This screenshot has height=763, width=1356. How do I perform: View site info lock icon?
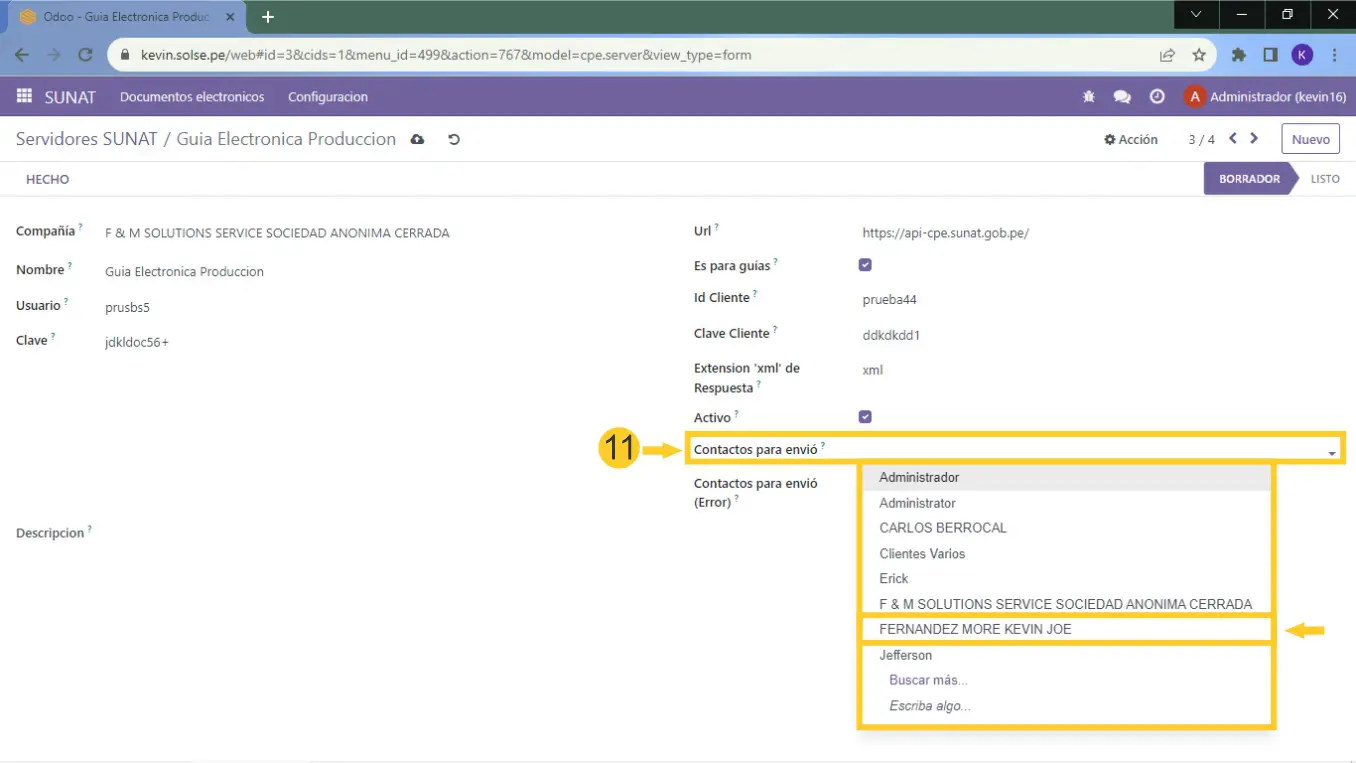pos(124,55)
